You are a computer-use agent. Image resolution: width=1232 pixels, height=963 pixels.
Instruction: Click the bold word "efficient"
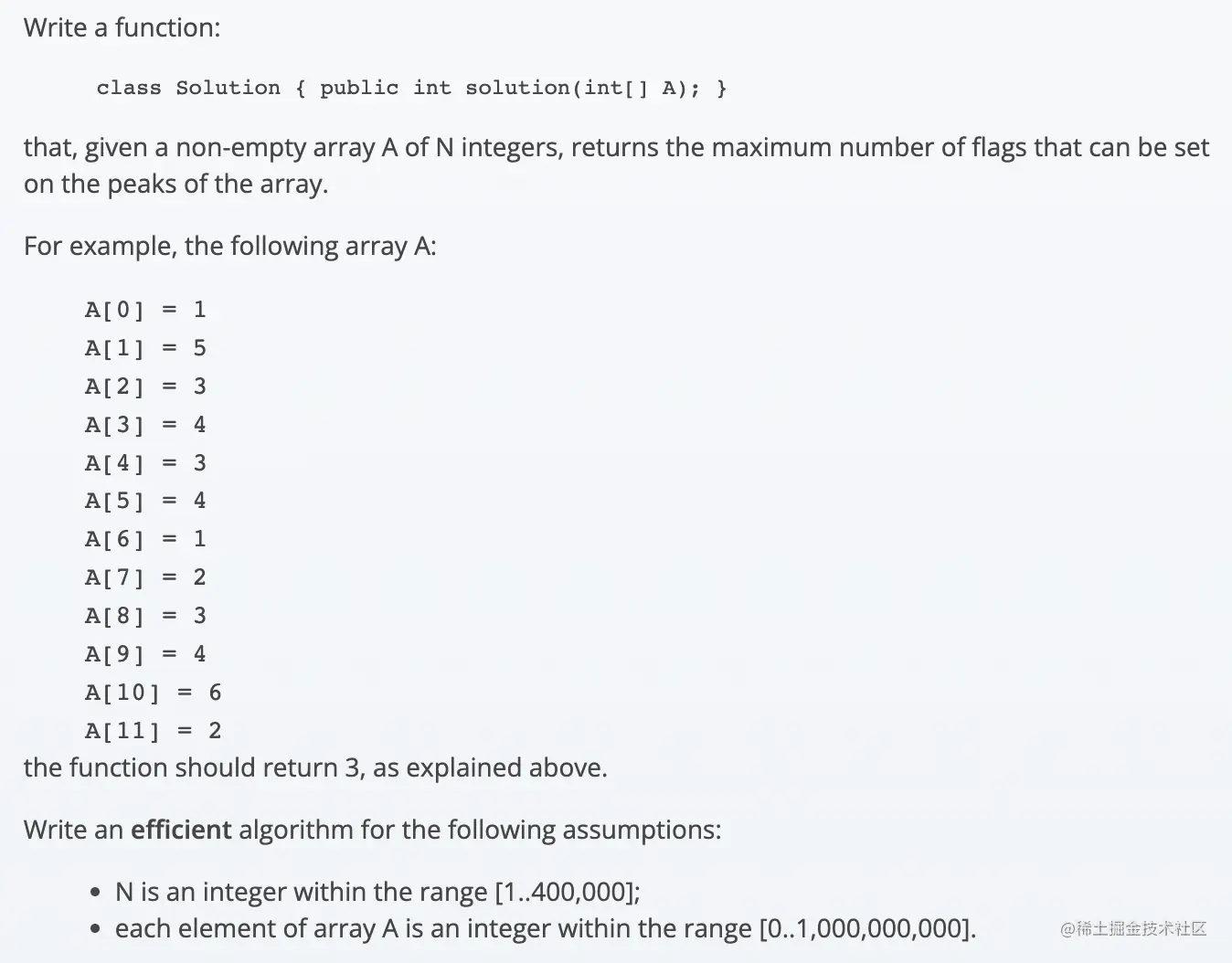click(181, 830)
